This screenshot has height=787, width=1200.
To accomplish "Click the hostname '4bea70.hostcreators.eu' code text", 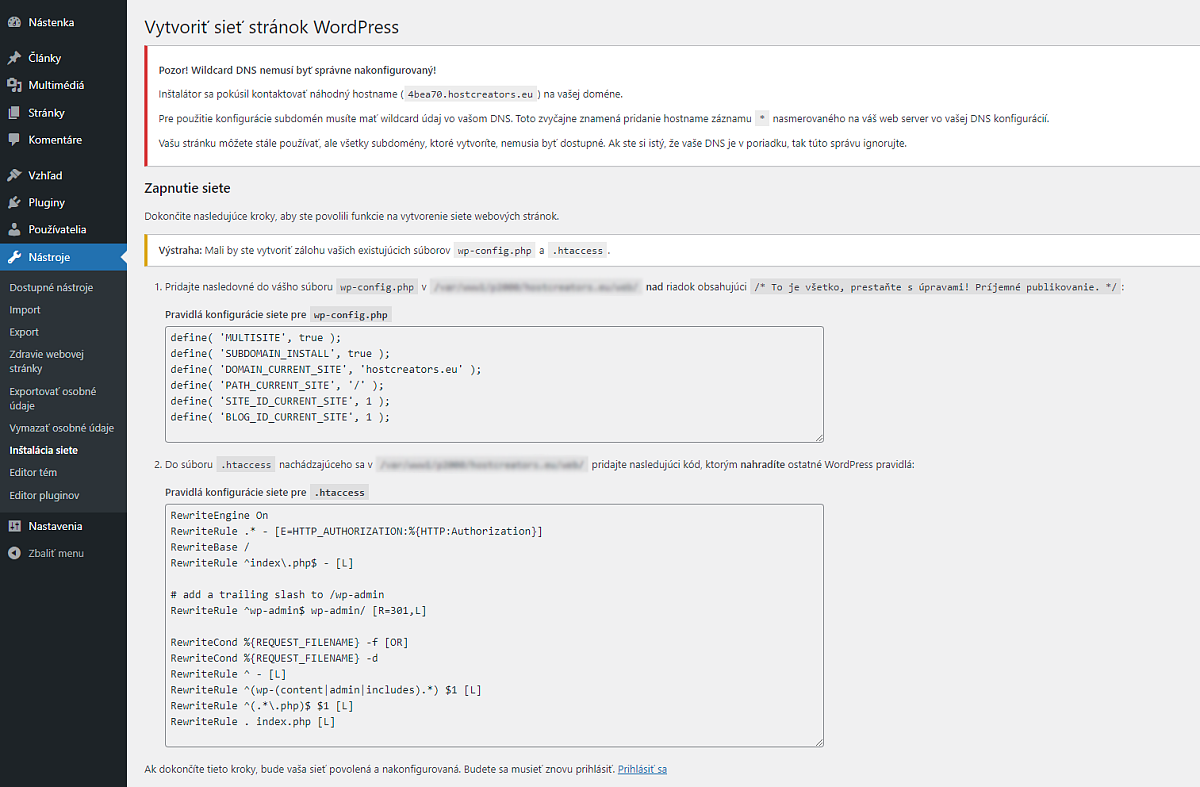I will click(x=471, y=94).
